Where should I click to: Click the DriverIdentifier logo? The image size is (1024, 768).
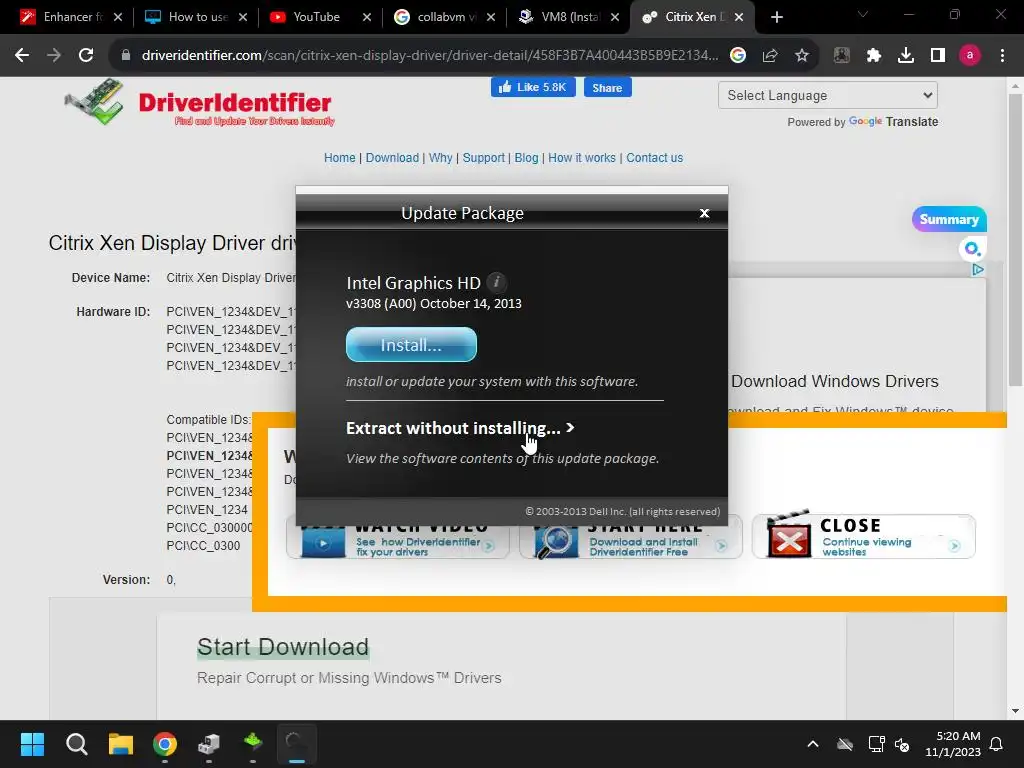pos(199,103)
